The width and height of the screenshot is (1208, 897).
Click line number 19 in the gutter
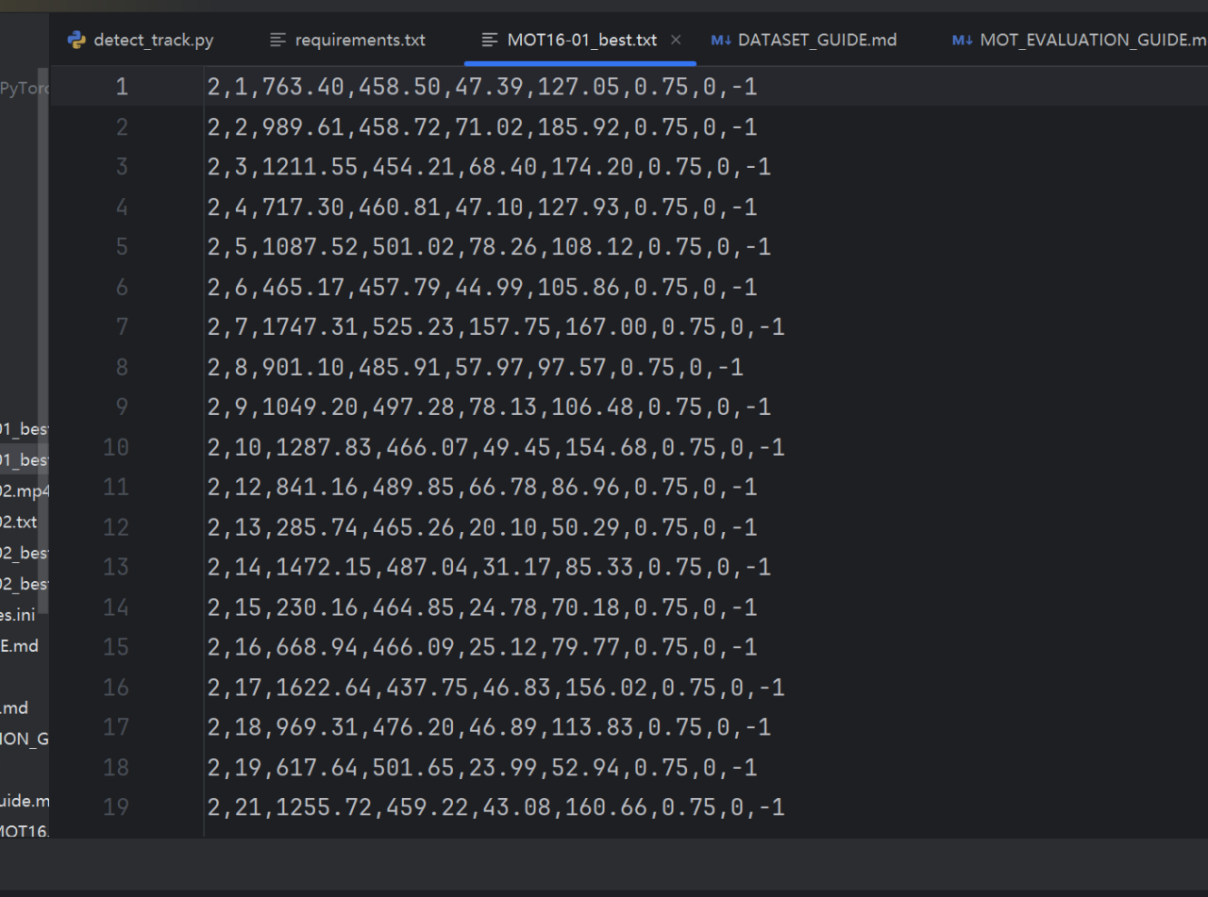coord(116,807)
